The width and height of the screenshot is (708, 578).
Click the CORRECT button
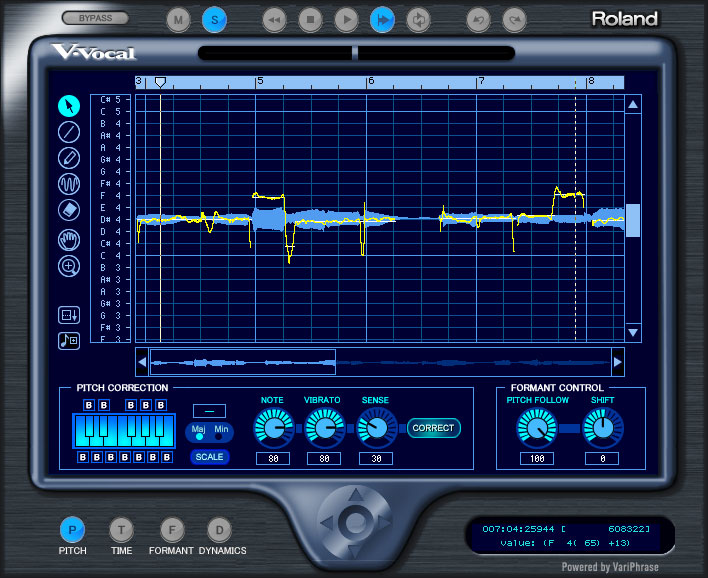click(x=433, y=428)
